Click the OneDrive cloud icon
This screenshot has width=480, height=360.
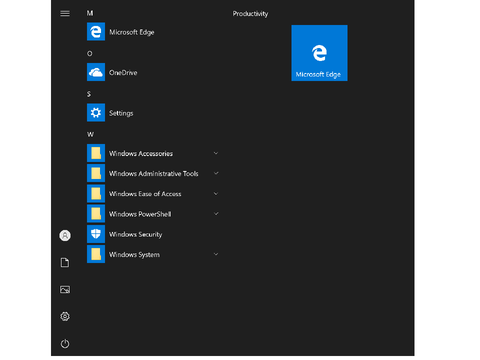coord(96,72)
